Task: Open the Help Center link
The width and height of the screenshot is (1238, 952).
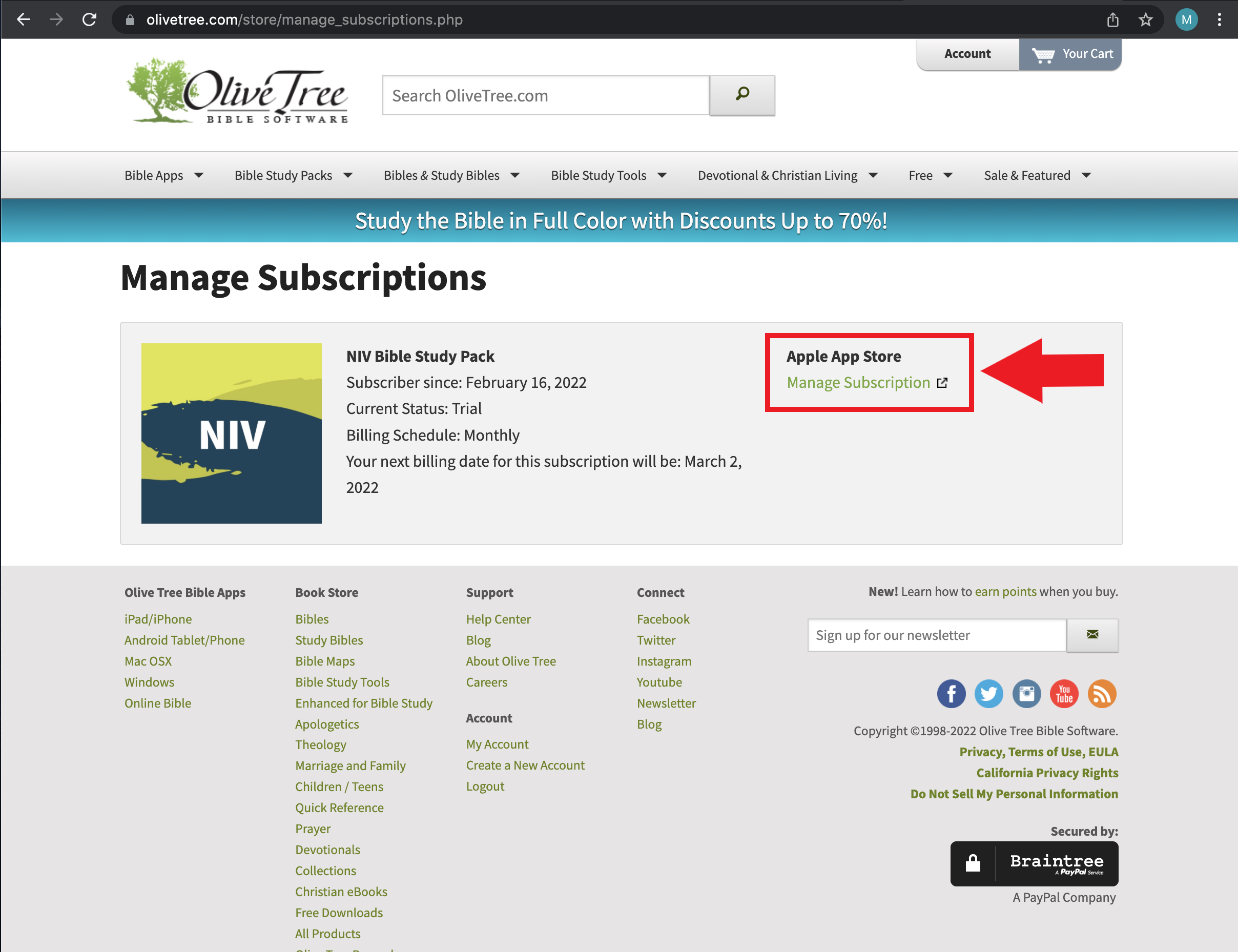Action: tap(499, 619)
